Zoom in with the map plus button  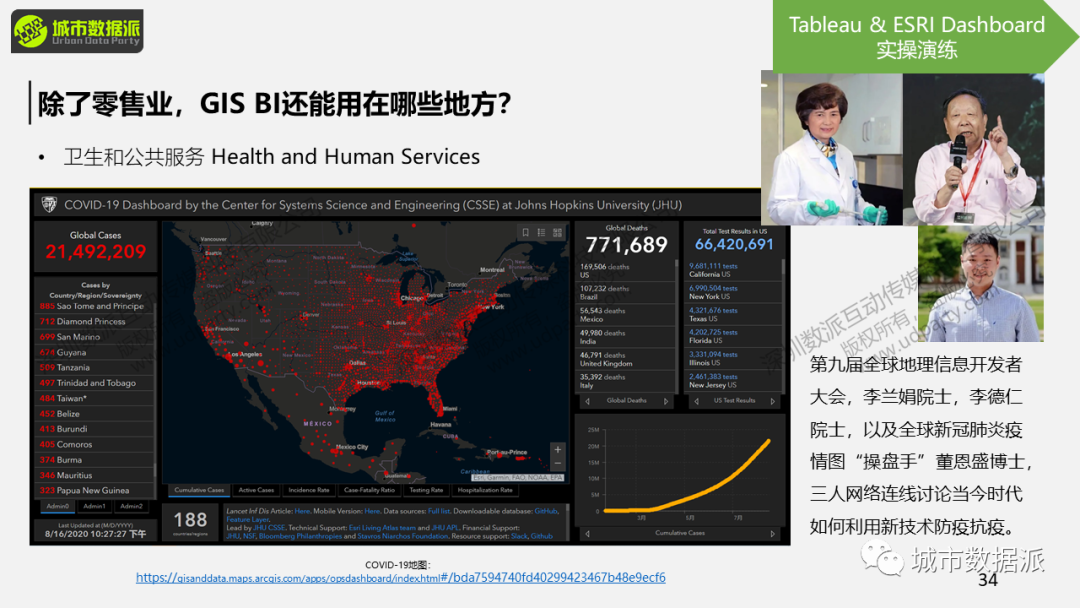(557, 450)
